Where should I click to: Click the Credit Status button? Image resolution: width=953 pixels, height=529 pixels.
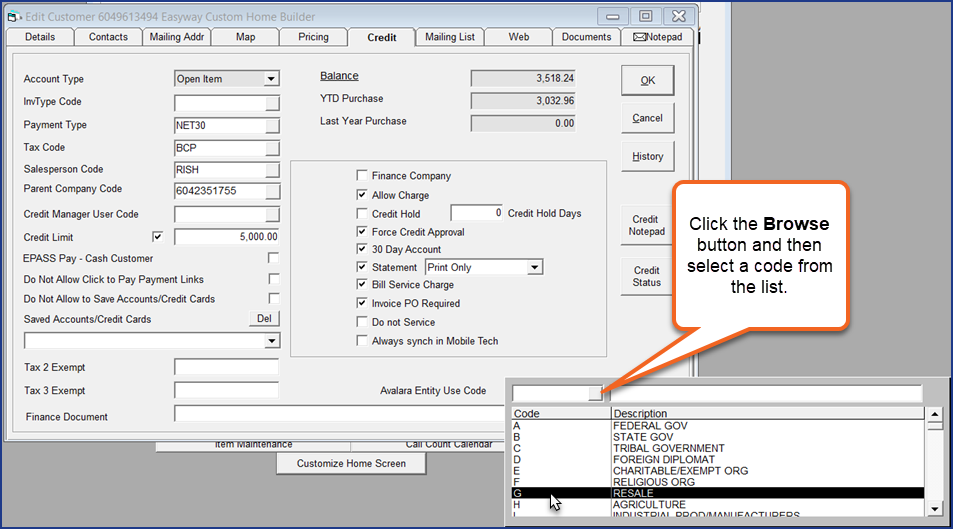646,276
